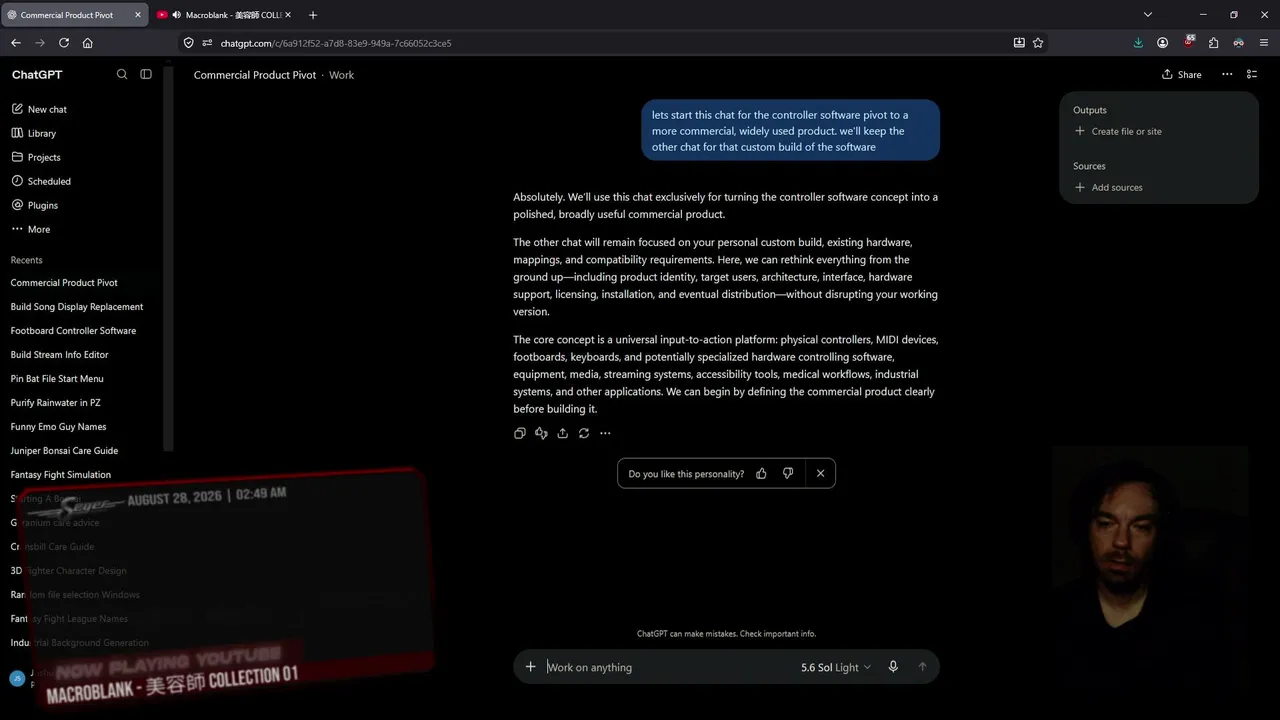Open the browser application hamburger menu
Image resolution: width=1280 pixels, height=720 pixels.
[1264, 43]
